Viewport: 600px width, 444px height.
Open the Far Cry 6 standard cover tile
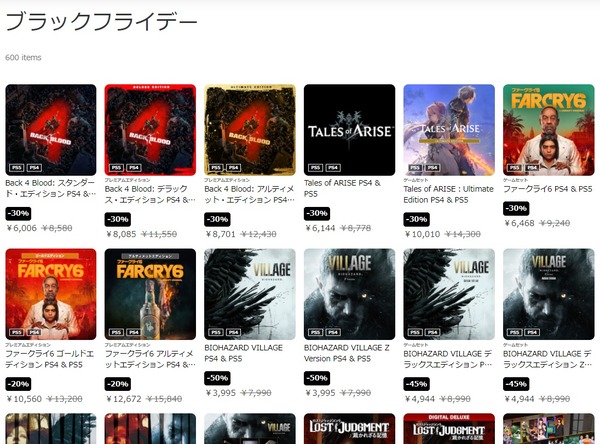tap(548, 130)
